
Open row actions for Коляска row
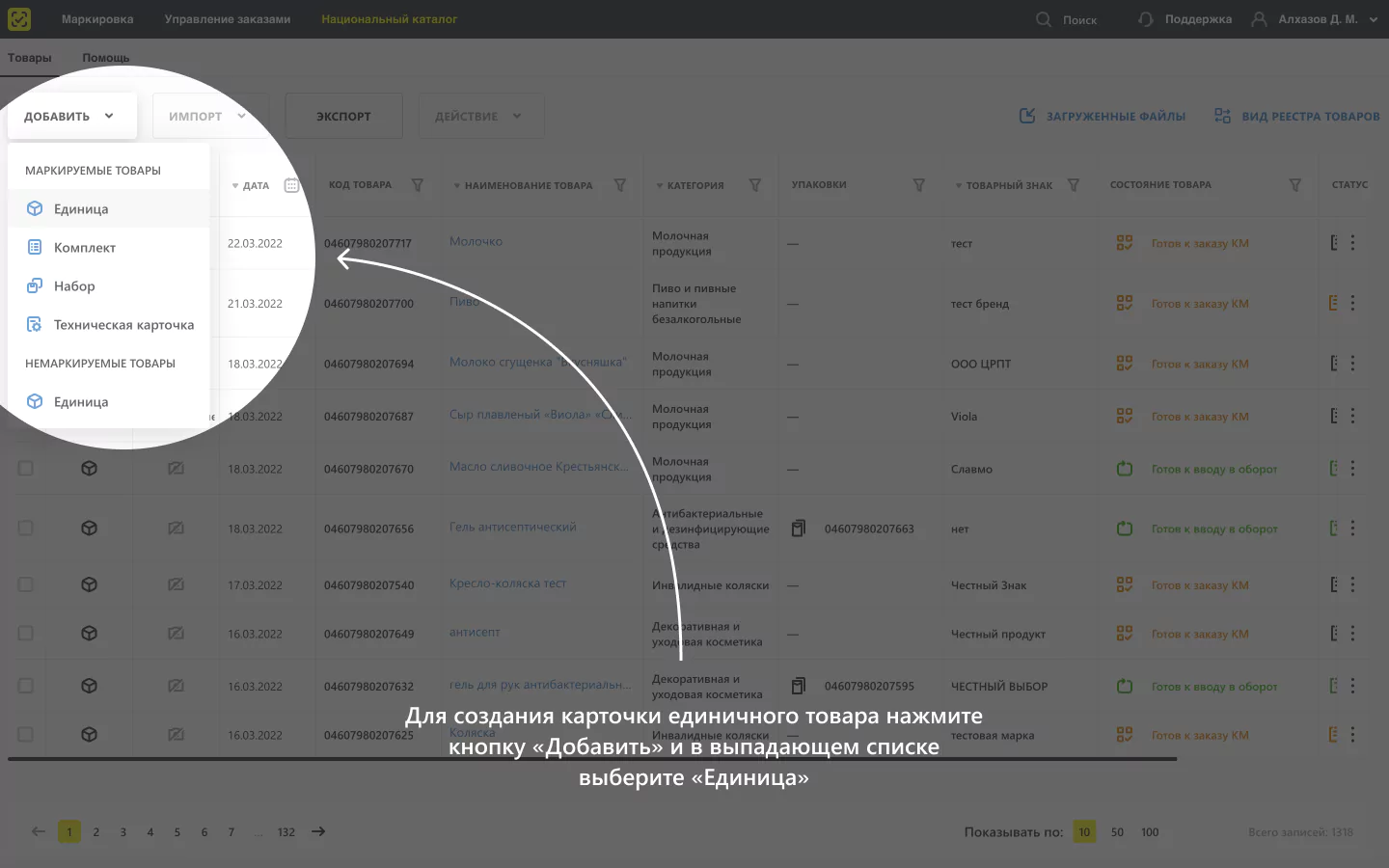[x=1352, y=735]
